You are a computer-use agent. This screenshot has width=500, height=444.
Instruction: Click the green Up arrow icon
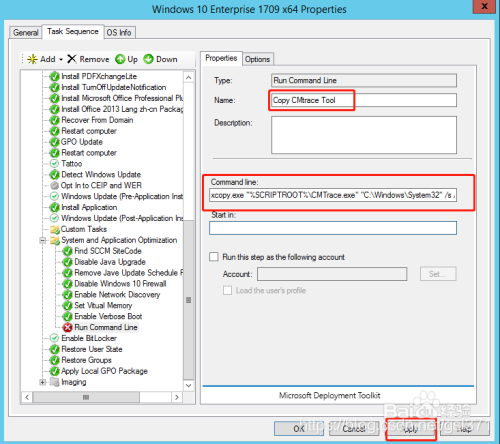pyautogui.click(x=120, y=59)
